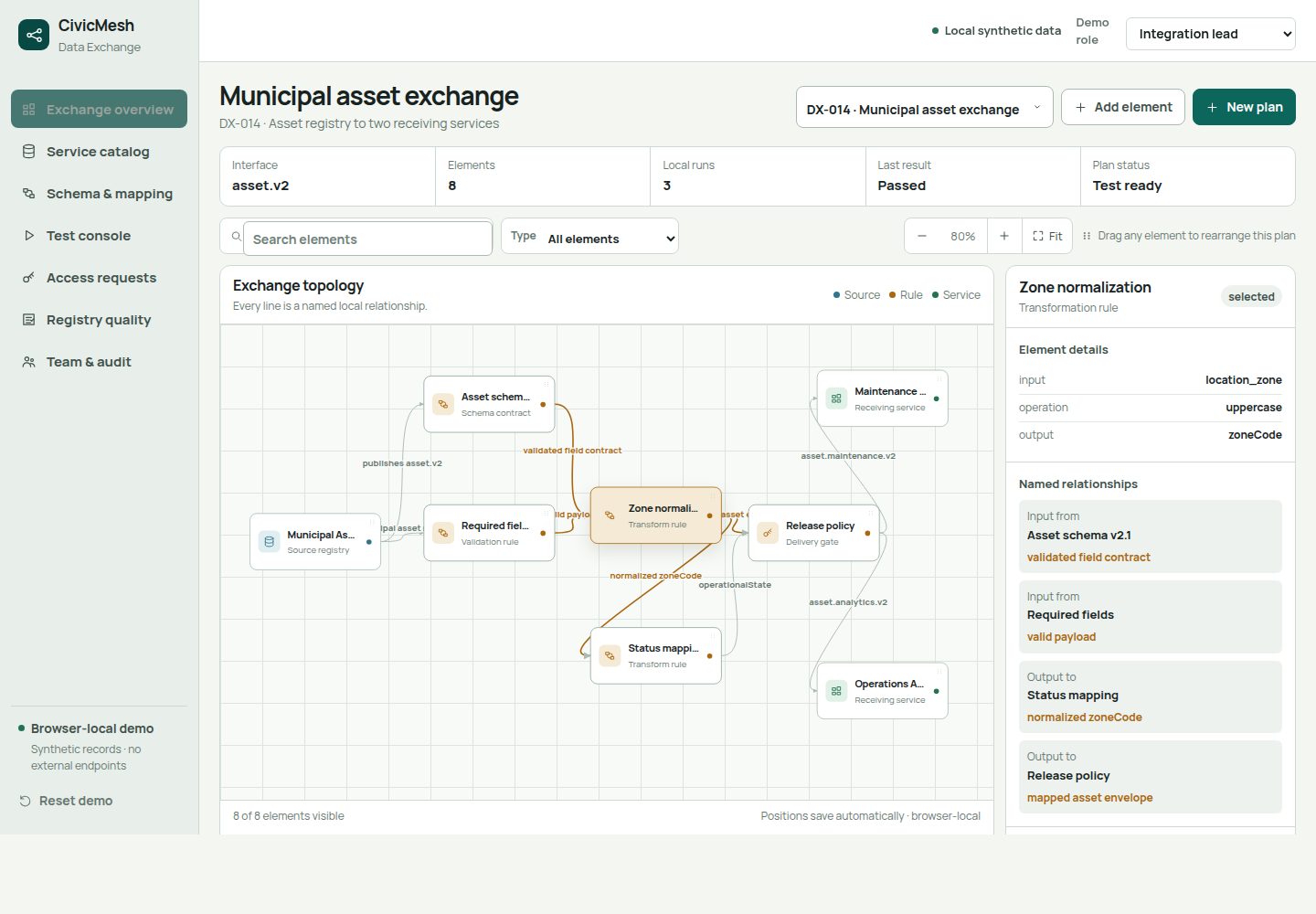Click the 'asset.analytics.v2' edge label
Viewport: 1316px width, 914px height.
(848, 602)
